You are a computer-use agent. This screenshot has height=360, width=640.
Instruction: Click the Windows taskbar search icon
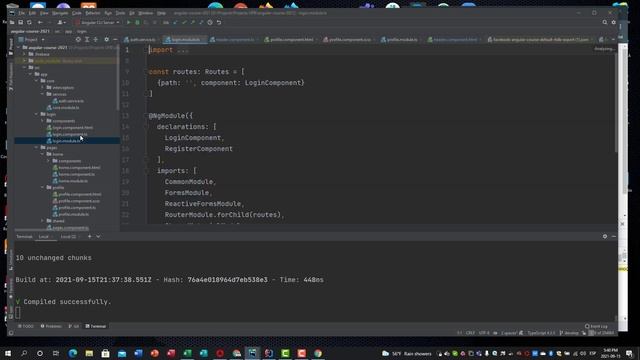click(24, 353)
